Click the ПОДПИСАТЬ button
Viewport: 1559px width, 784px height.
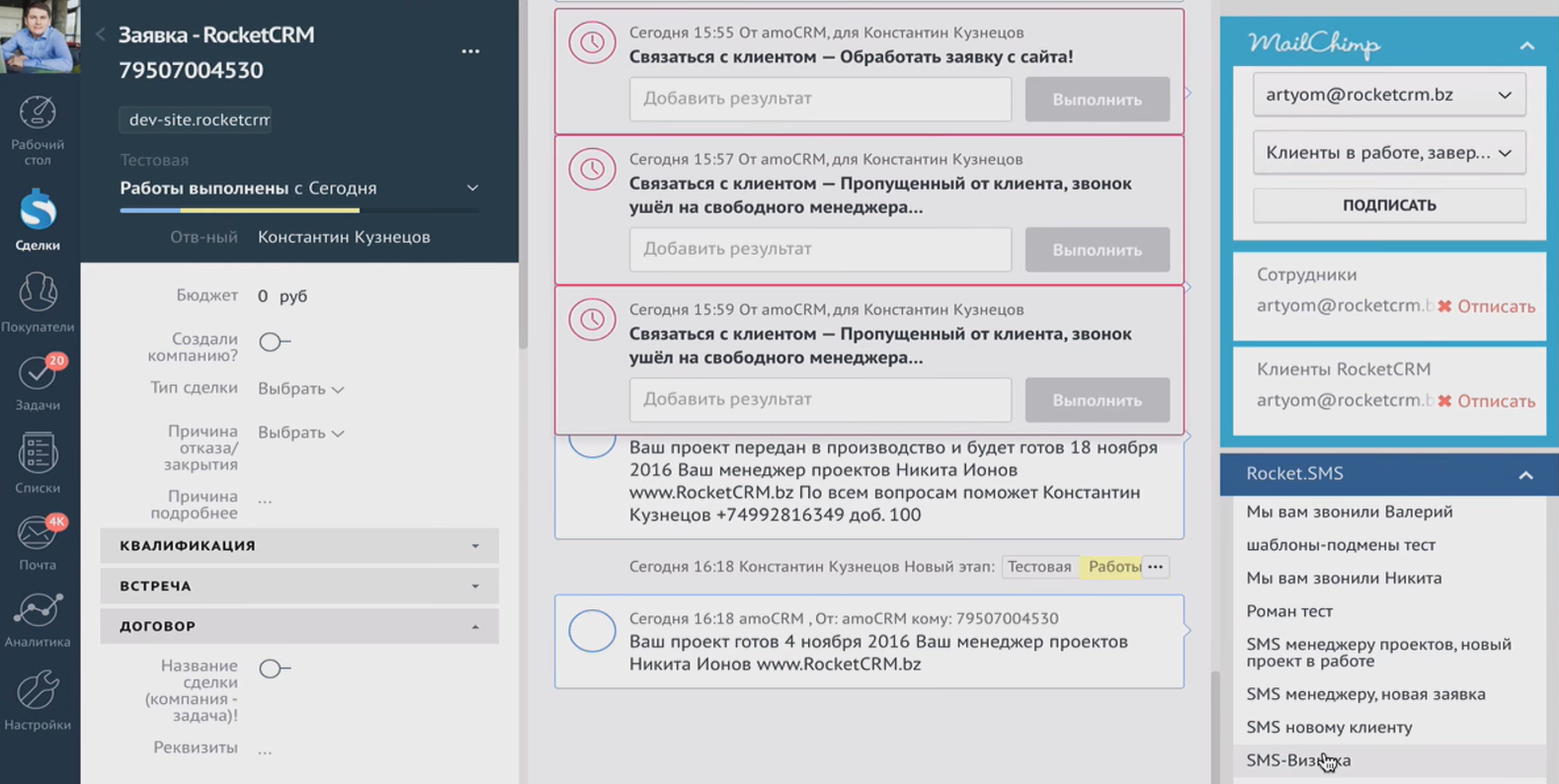pyautogui.click(x=1389, y=205)
